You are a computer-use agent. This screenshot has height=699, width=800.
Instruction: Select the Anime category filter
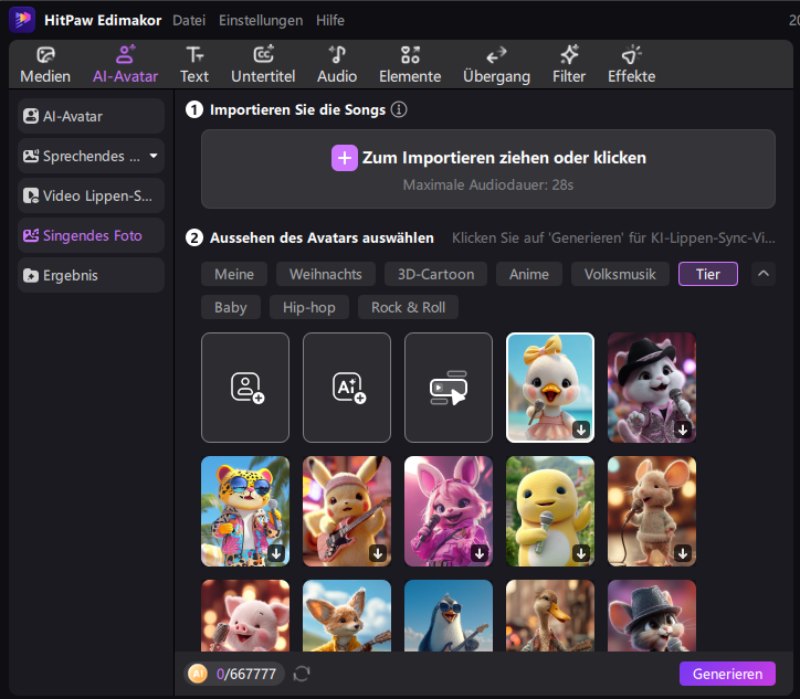point(529,274)
